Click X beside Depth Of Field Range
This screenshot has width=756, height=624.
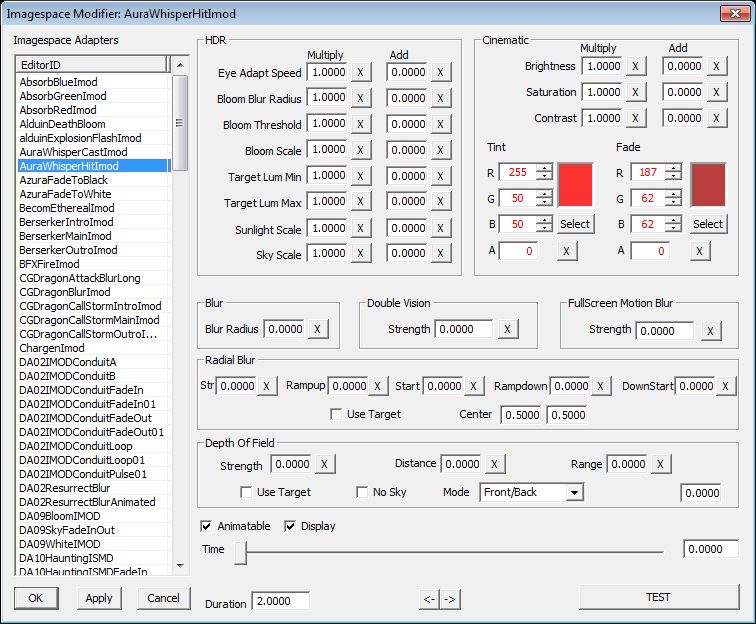[661, 464]
